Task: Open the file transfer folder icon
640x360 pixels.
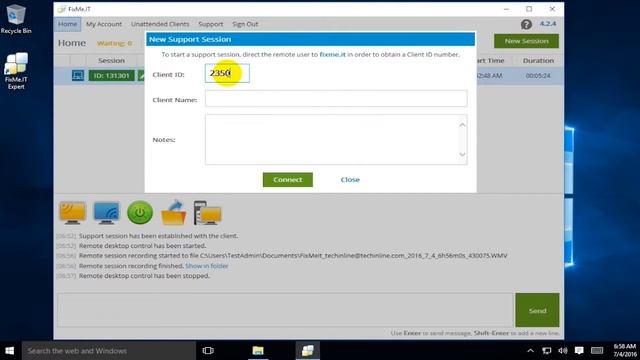Action: click(x=174, y=212)
